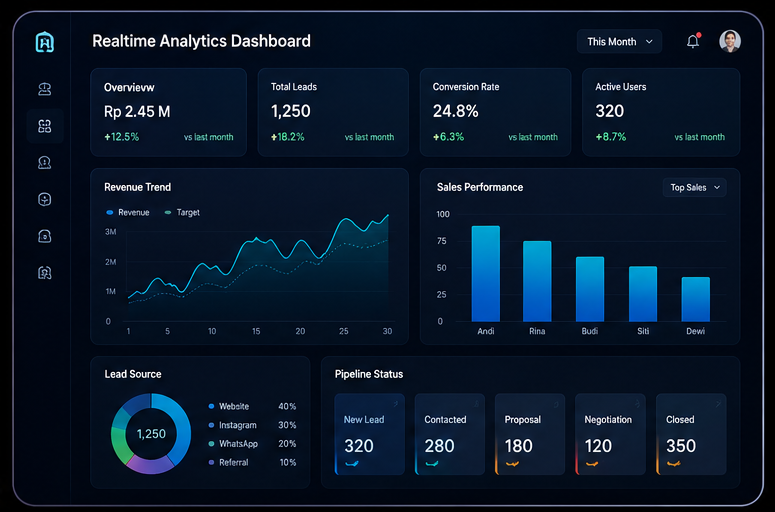775x512 pixels.
Task: Open the Top Sales dropdown
Action: [x=694, y=187]
